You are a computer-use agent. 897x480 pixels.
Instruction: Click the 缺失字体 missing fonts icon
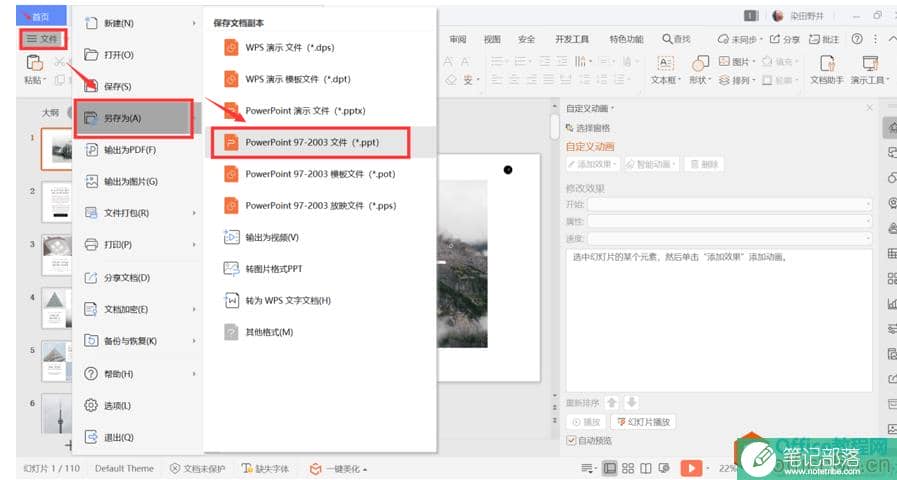tap(247, 469)
